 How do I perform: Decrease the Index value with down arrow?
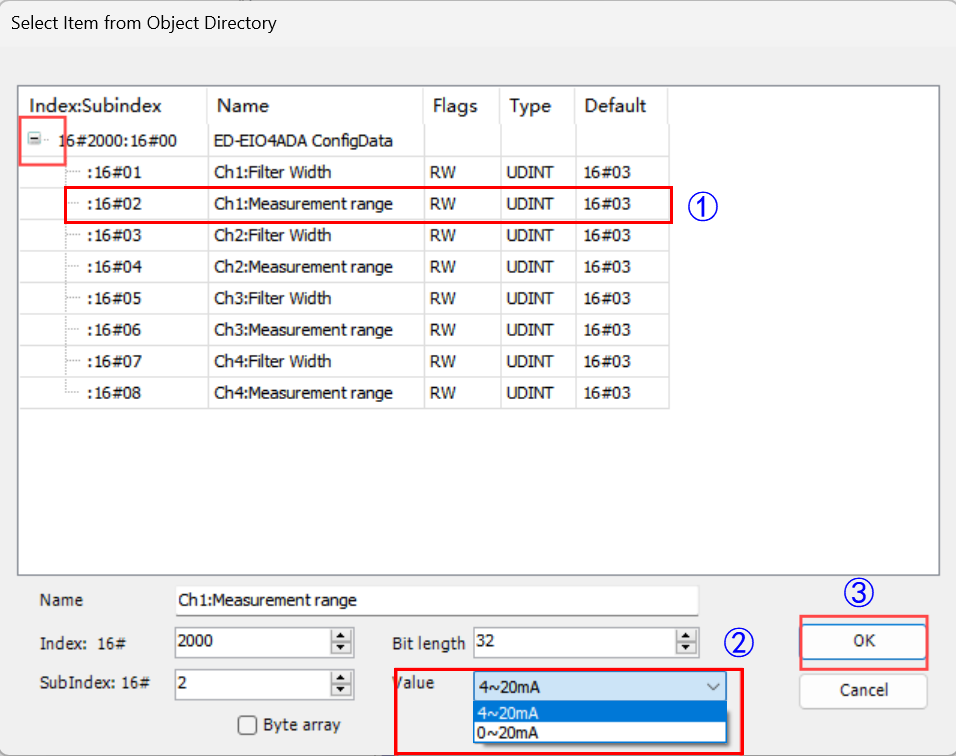point(342,647)
